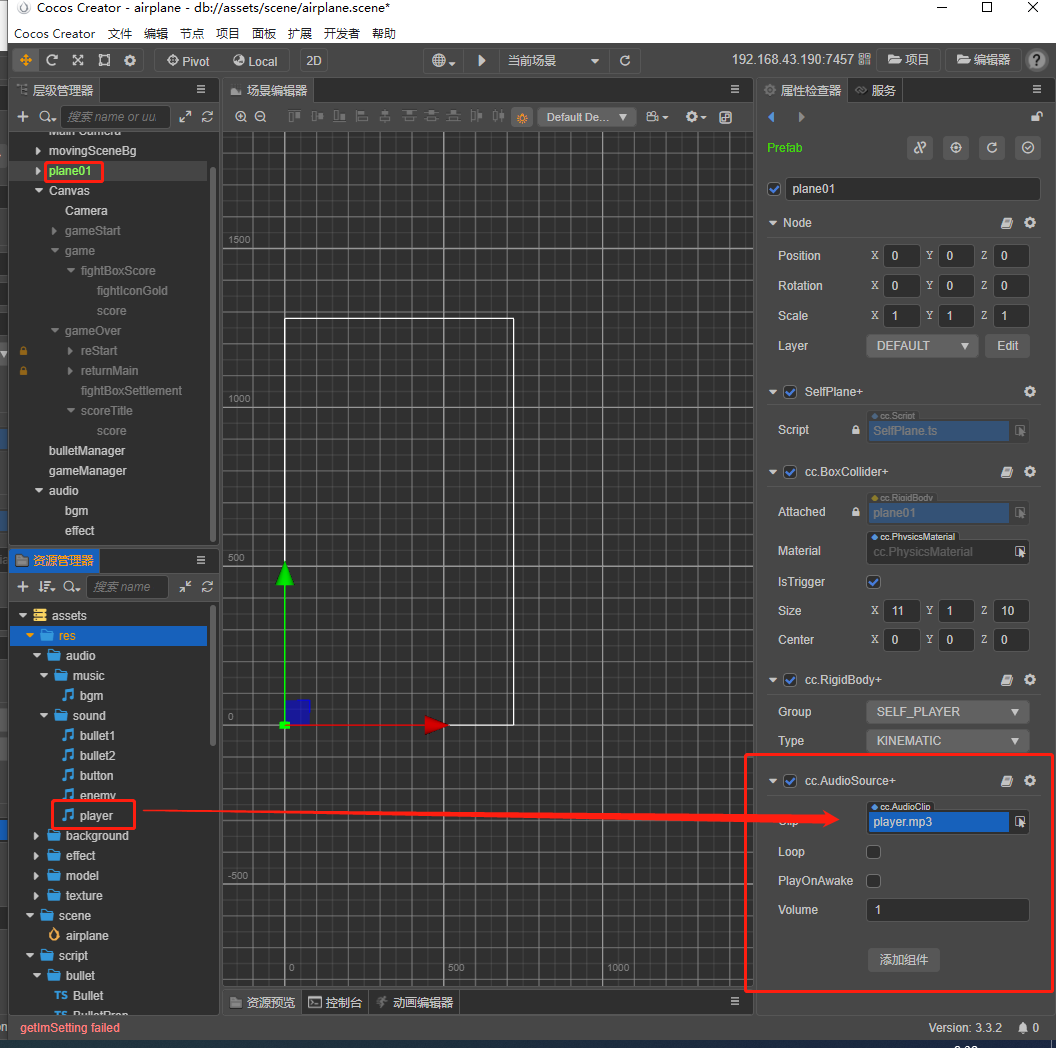Toggle the cc.BoxCollider component checkbox
This screenshot has height=1048, width=1056.
[791, 472]
